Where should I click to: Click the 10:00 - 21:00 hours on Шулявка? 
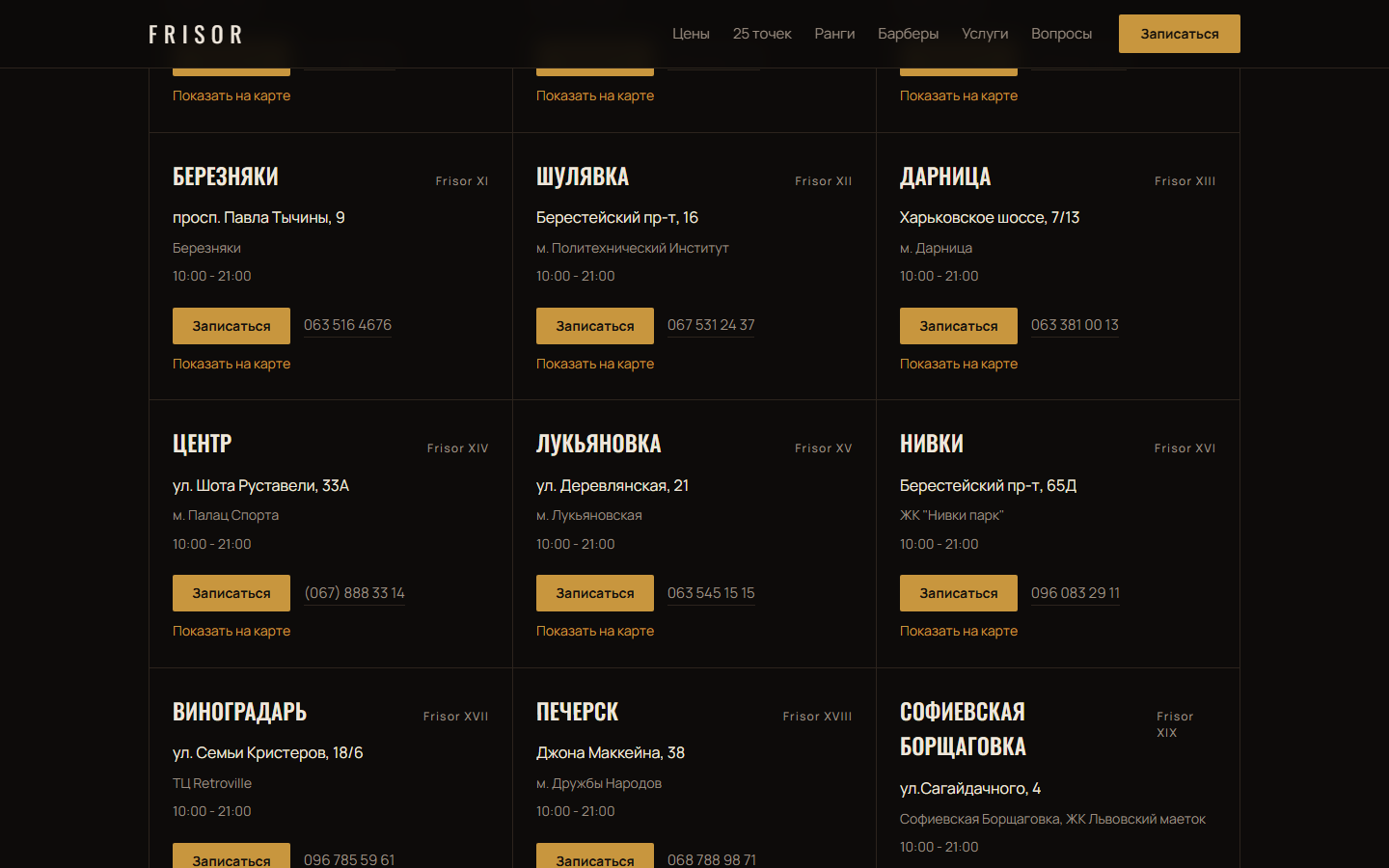tap(576, 276)
